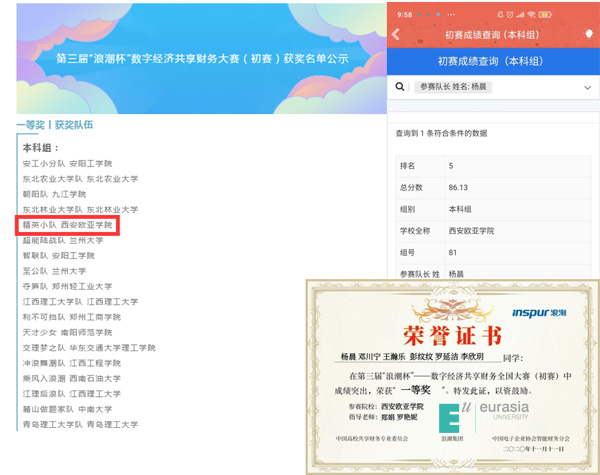Tap the lightbulb icon in the header
Viewport: 600px width, 475px height.
point(588,35)
